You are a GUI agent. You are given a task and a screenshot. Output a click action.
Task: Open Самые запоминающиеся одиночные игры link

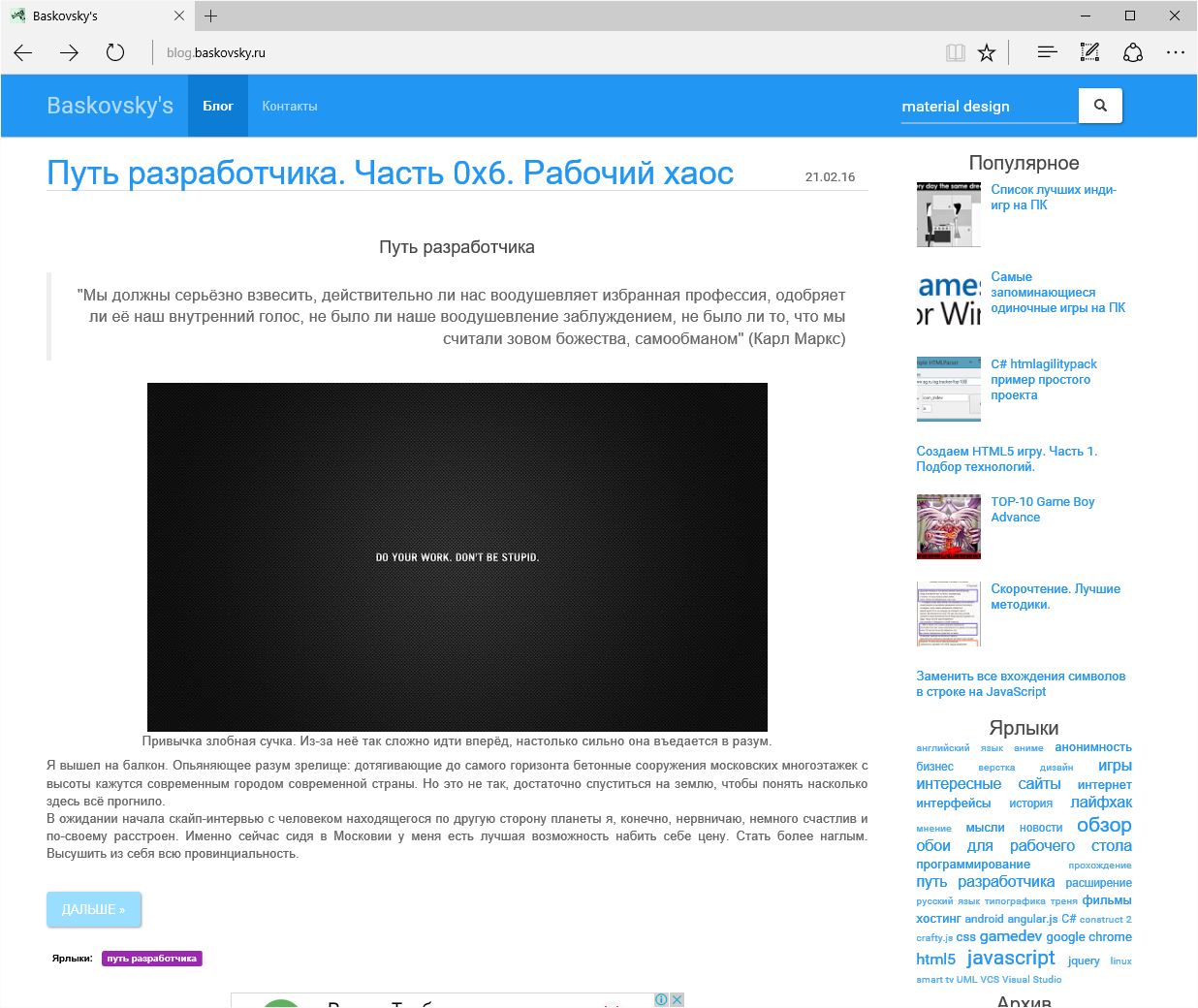pyautogui.click(x=1057, y=292)
